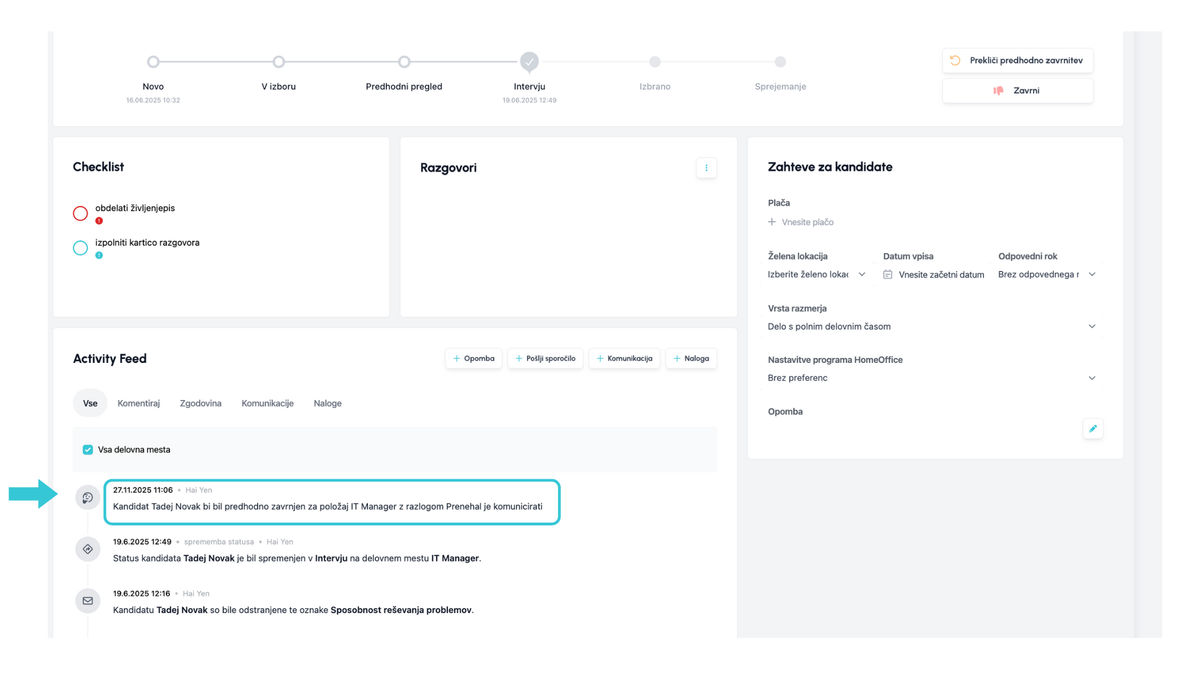Click the envelope icon in activity feed
Viewport: 1200px width, 675px height.
point(88,601)
